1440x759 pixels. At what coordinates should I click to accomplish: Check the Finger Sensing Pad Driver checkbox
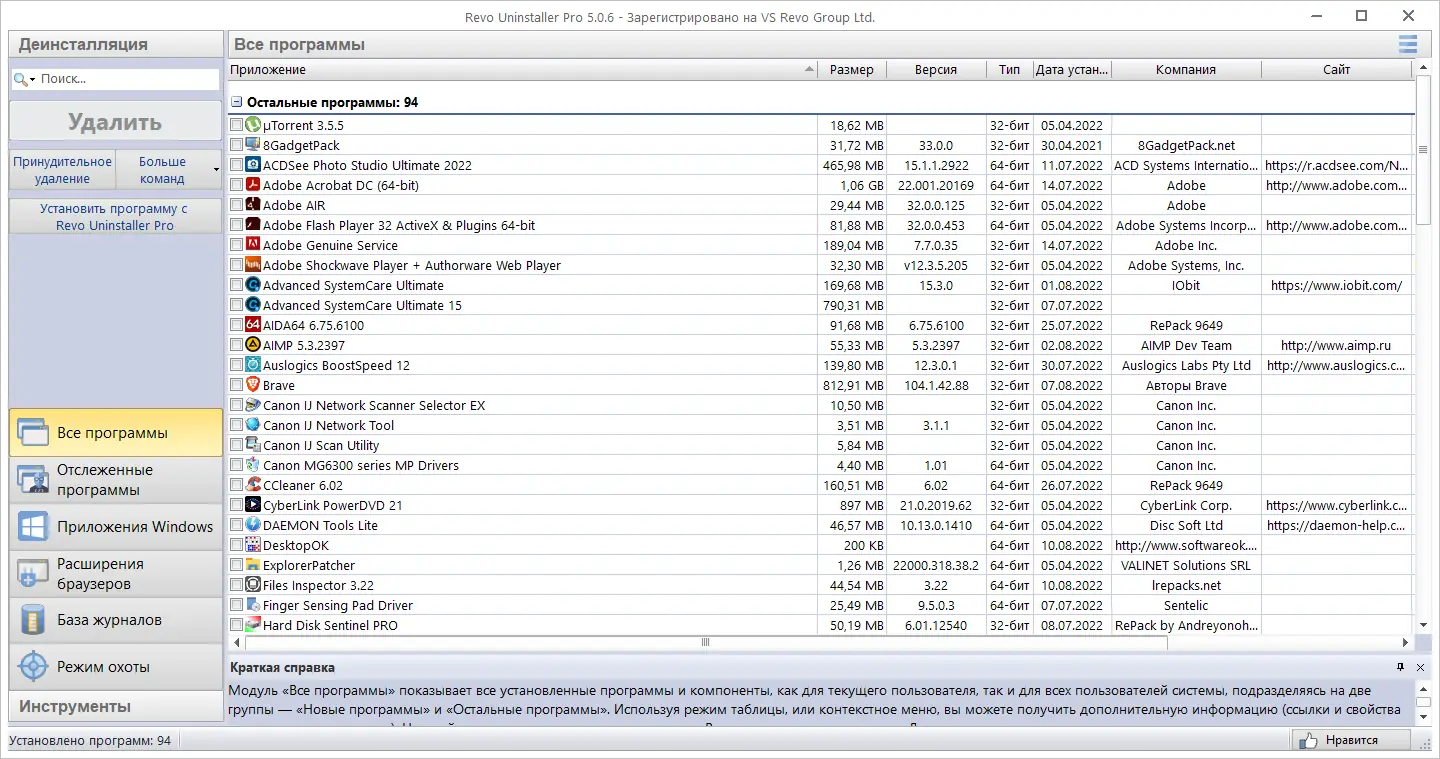[236, 605]
